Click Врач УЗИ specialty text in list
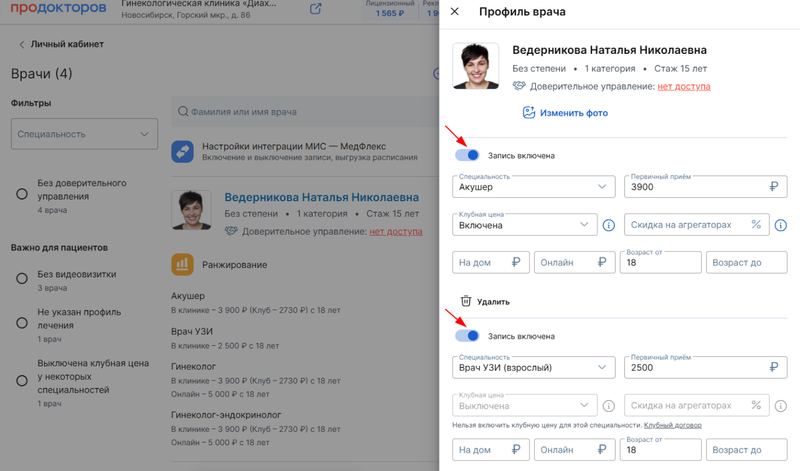Viewport: 800px width, 471px height. coord(192,331)
